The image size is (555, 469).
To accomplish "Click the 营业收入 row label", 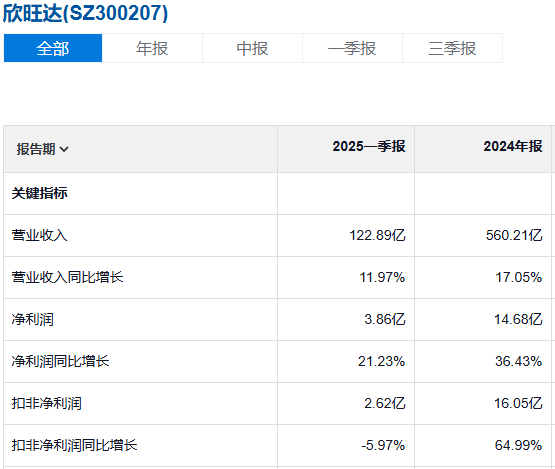I will 39,235.
